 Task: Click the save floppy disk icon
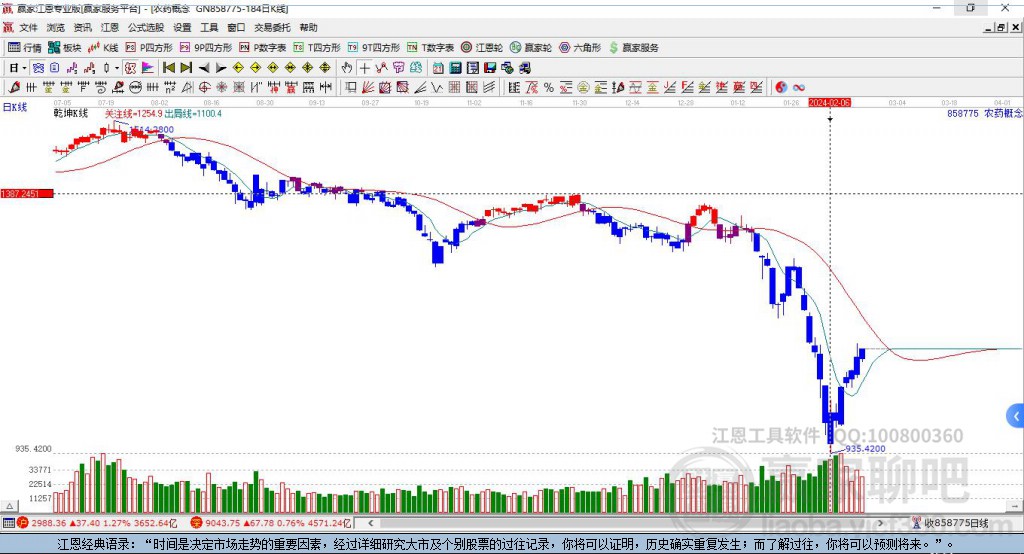pos(490,68)
